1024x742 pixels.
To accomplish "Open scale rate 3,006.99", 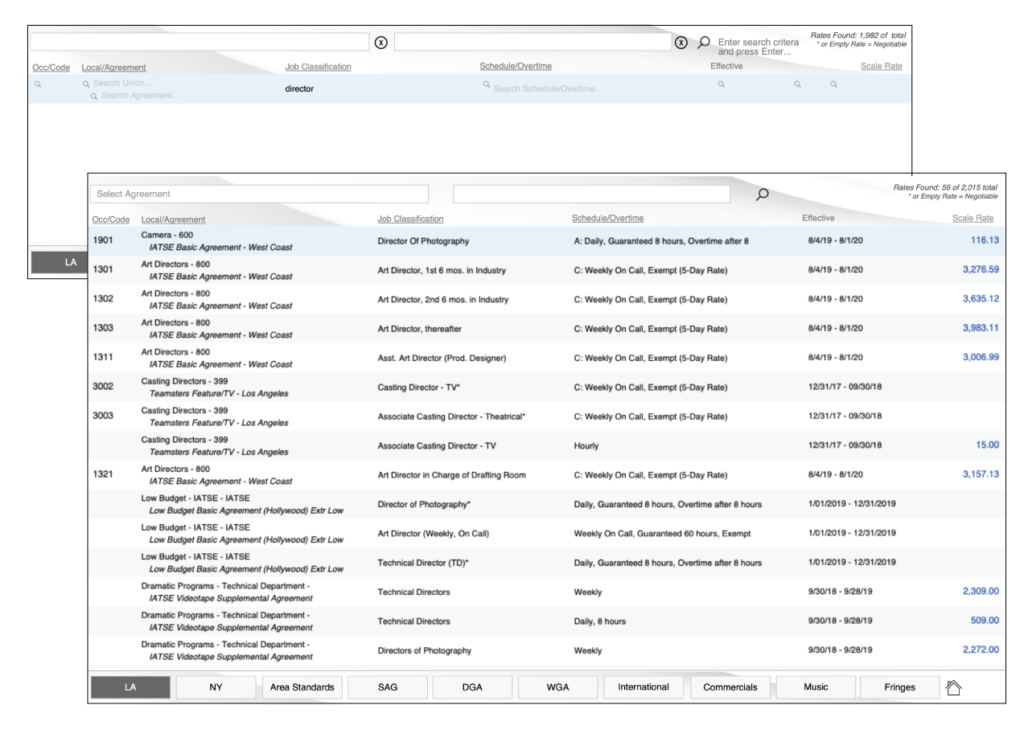I will [x=980, y=357].
